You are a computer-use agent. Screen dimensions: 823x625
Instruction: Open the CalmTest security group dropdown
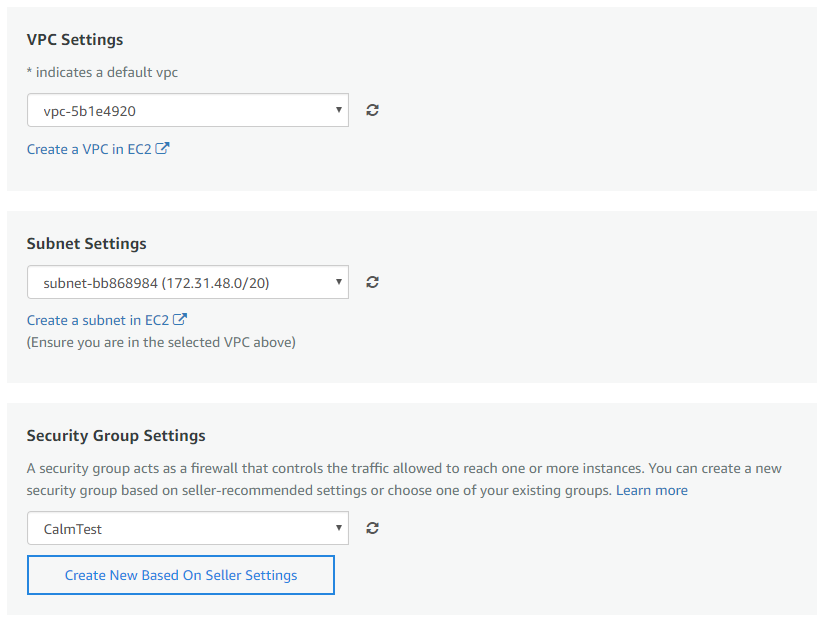pyautogui.click(x=188, y=528)
